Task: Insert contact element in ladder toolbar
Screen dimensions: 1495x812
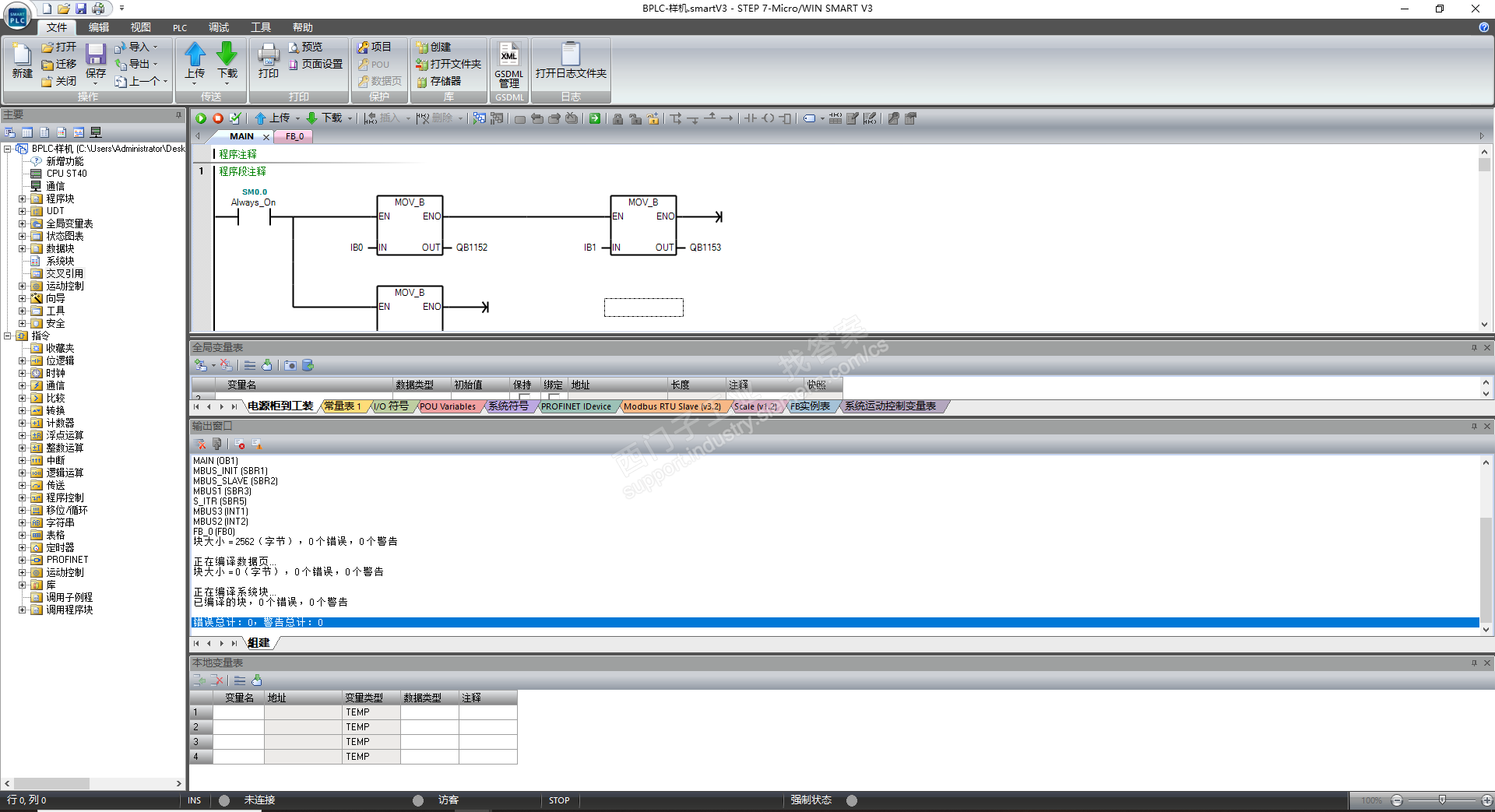Action: (750, 118)
